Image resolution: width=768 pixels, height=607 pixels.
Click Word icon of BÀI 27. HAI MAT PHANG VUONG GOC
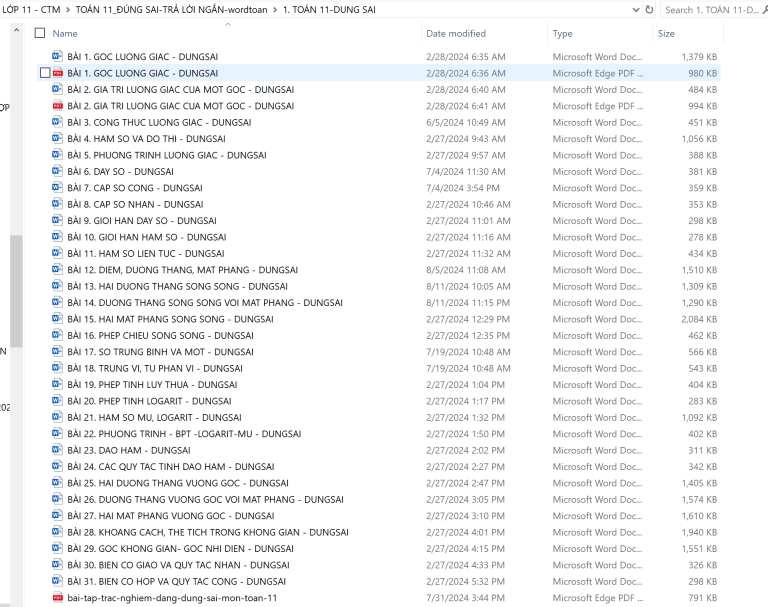pyautogui.click(x=57, y=515)
